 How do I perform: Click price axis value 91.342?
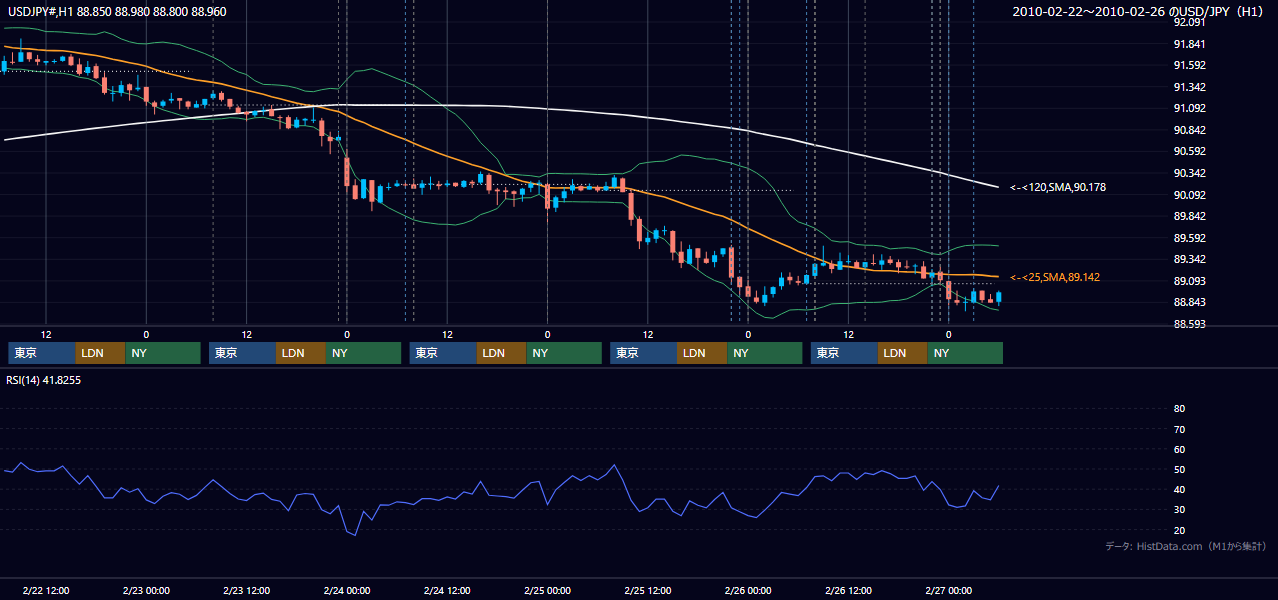pyautogui.click(x=1188, y=87)
